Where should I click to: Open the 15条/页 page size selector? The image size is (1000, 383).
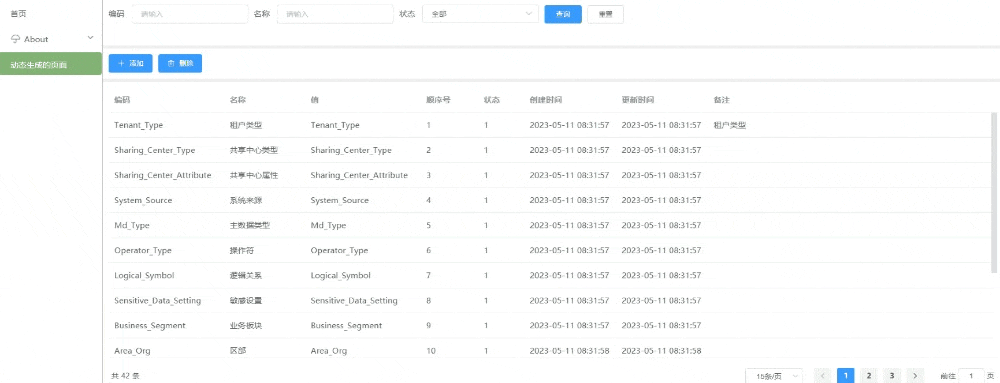click(774, 376)
